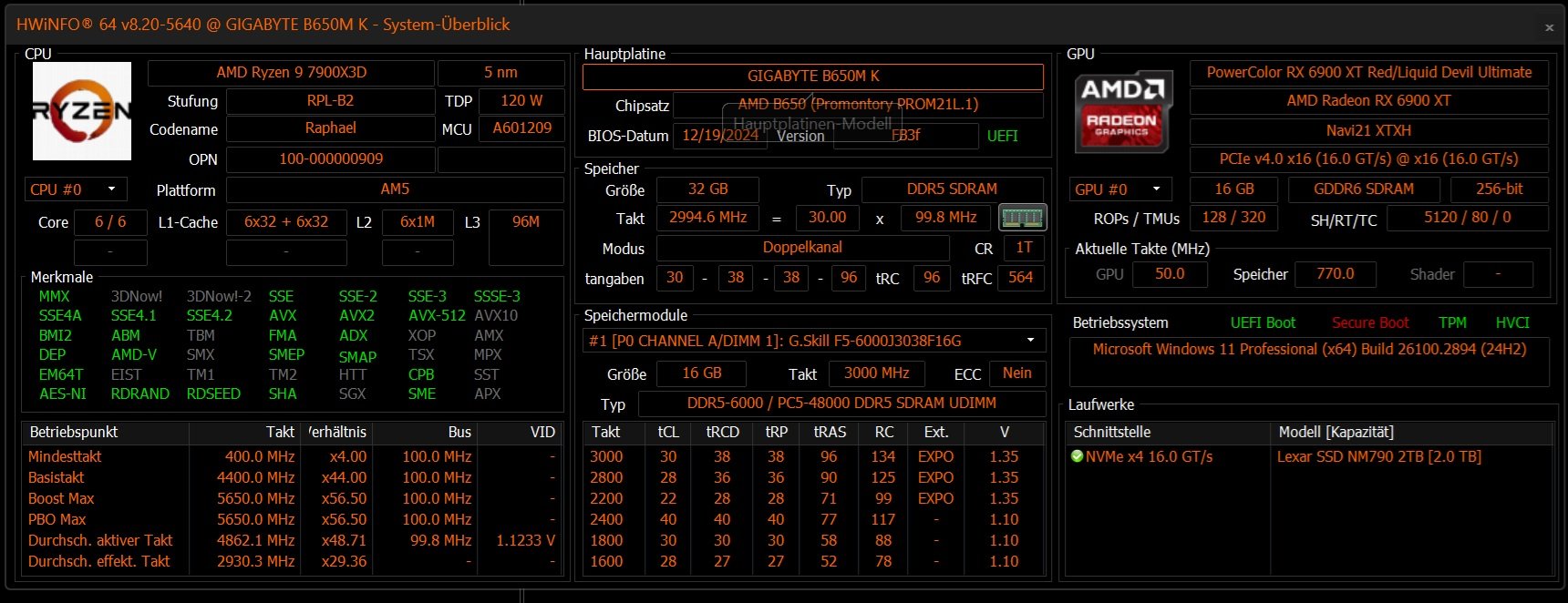This screenshot has height=603, width=1568.
Task: Click the L1-Cache 6x32 + 6x32 value
Action: click(x=286, y=221)
